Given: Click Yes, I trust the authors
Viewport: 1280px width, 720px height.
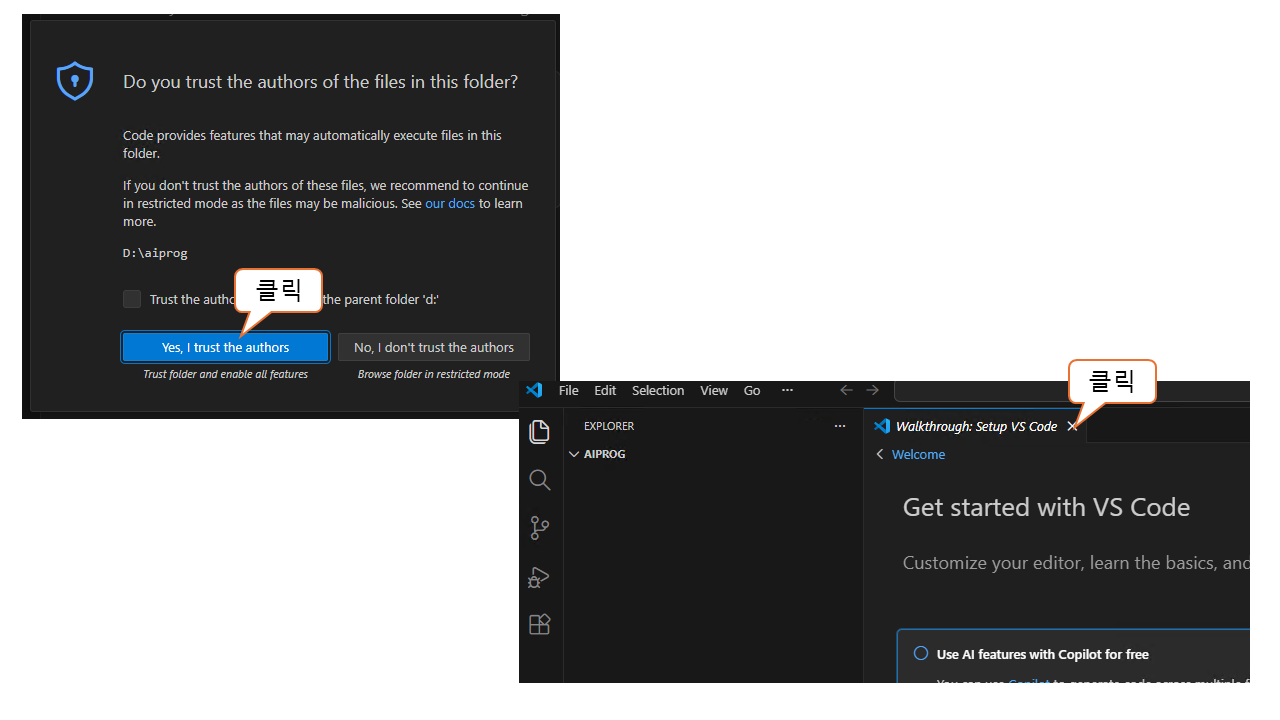Looking at the screenshot, I should [x=225, y=347].
